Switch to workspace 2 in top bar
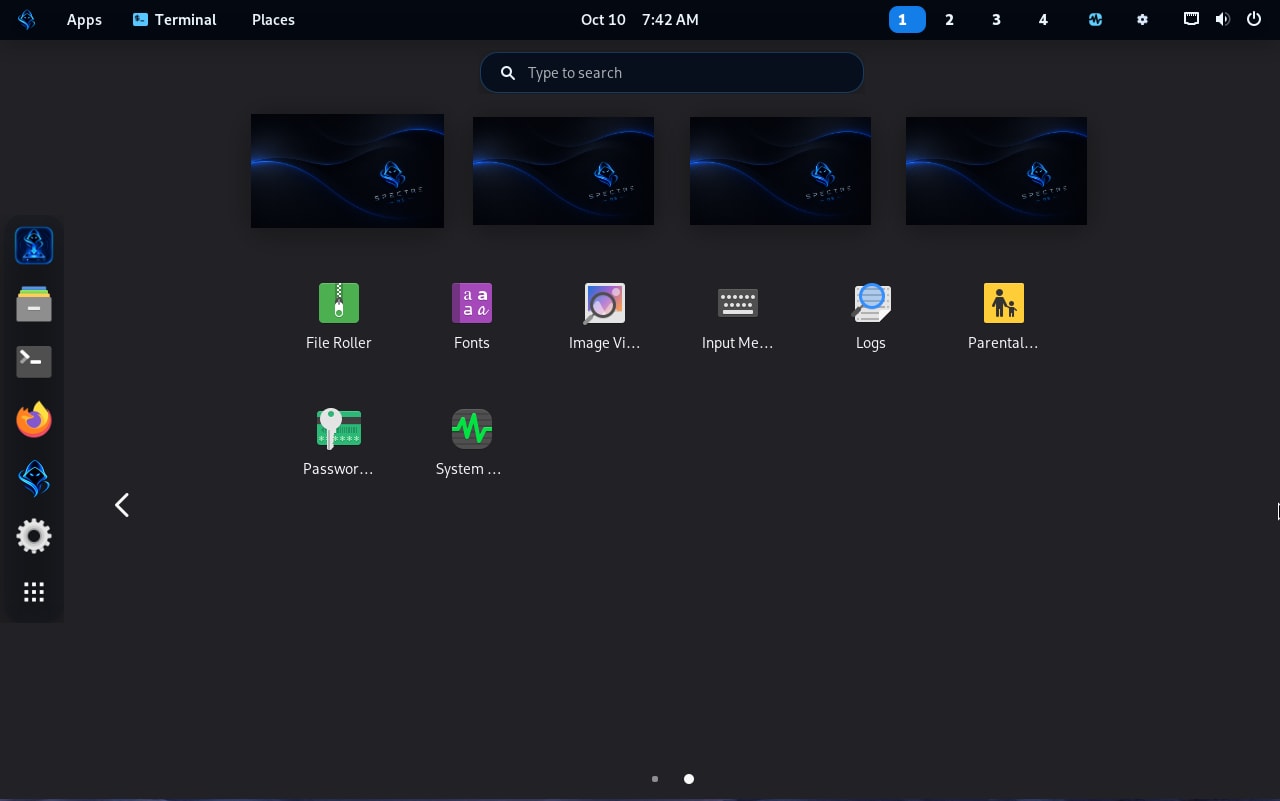 point(949,19)
